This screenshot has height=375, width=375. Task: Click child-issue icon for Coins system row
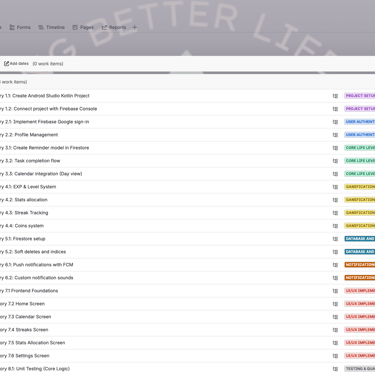pyautogui.click(x=335, y=226)
